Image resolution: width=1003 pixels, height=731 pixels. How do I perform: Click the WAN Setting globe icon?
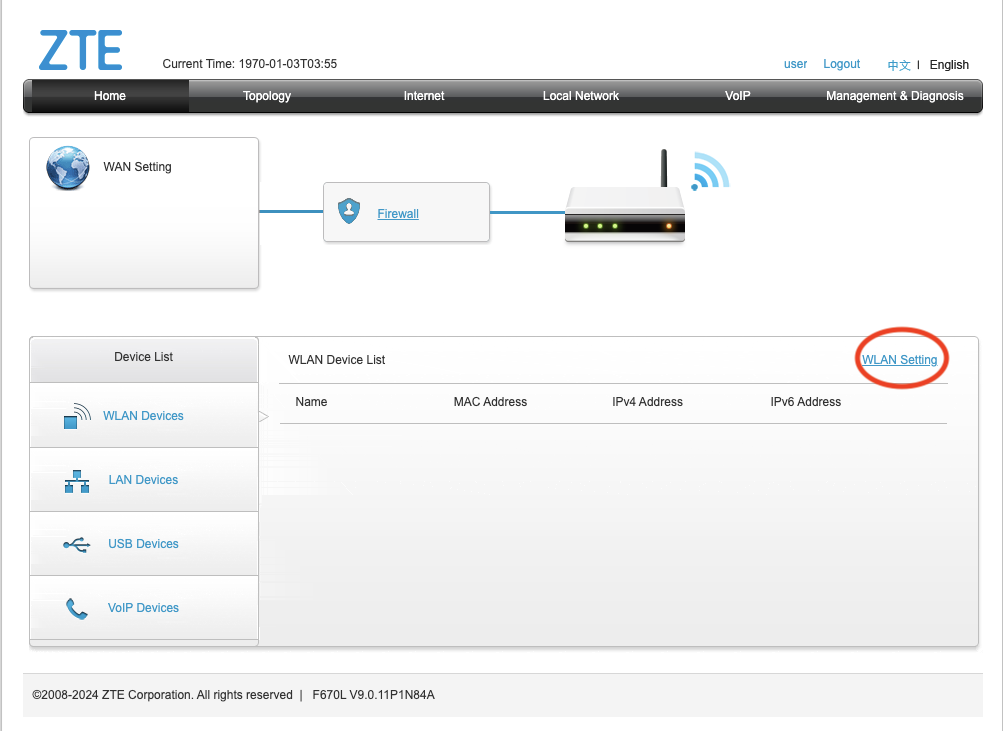[67, 167]
